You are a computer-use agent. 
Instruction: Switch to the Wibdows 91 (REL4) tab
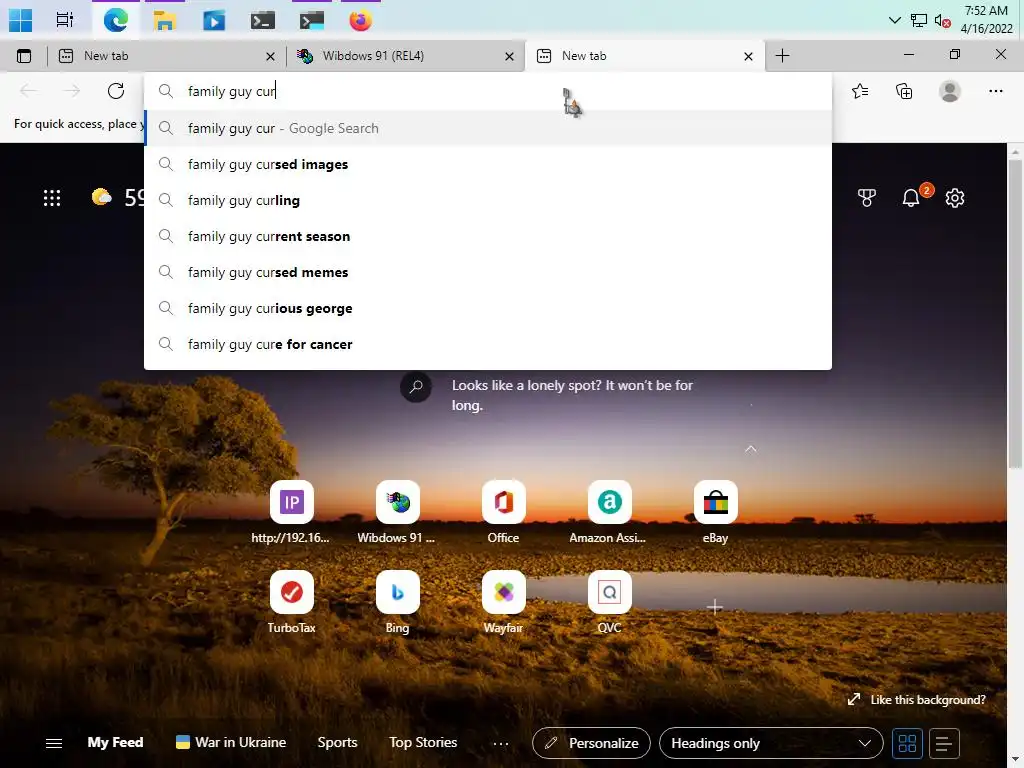click(x=405, y=56)
